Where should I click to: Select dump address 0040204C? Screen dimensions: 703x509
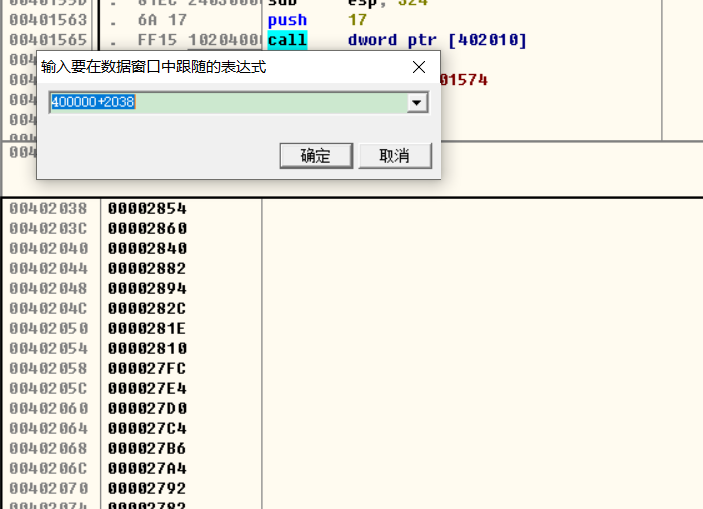[48, 309]
